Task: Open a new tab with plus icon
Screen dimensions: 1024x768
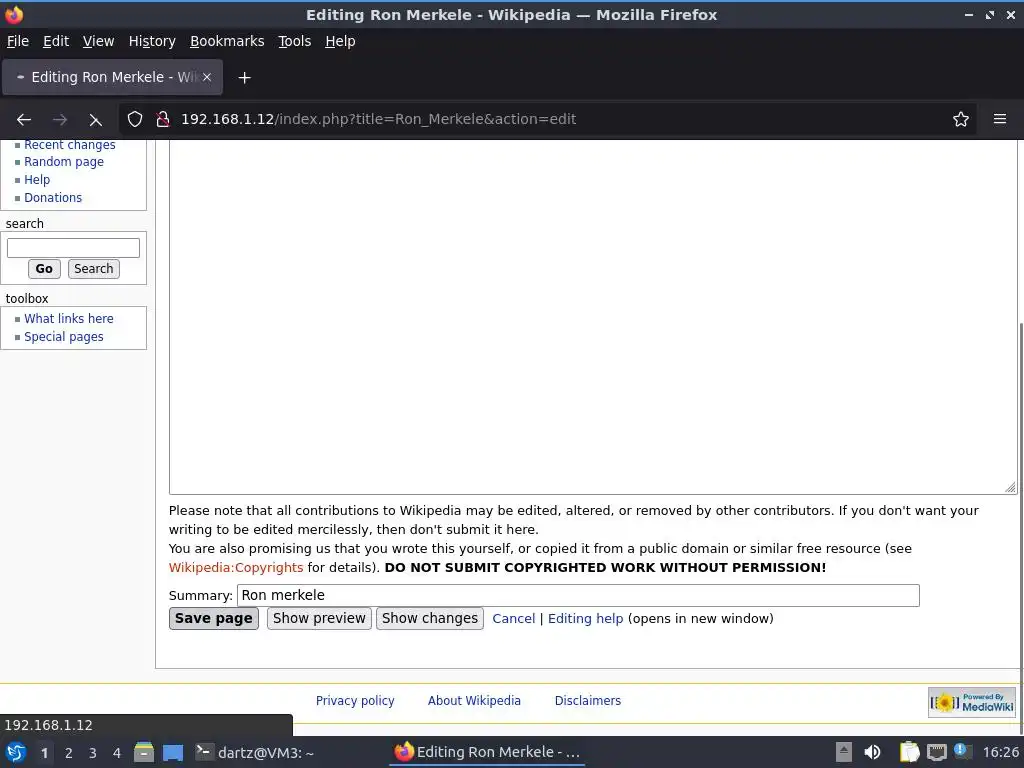Action: click(x=244, y=78)
